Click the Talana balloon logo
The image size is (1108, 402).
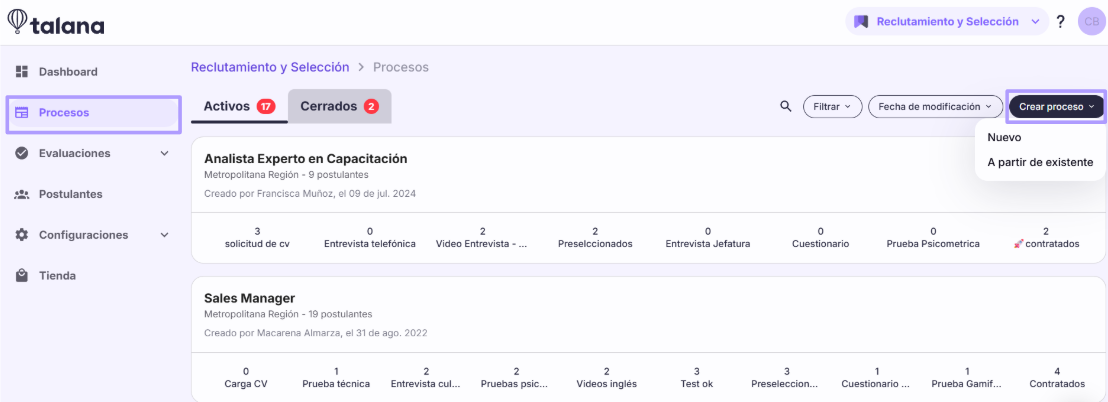pos(17,21)
